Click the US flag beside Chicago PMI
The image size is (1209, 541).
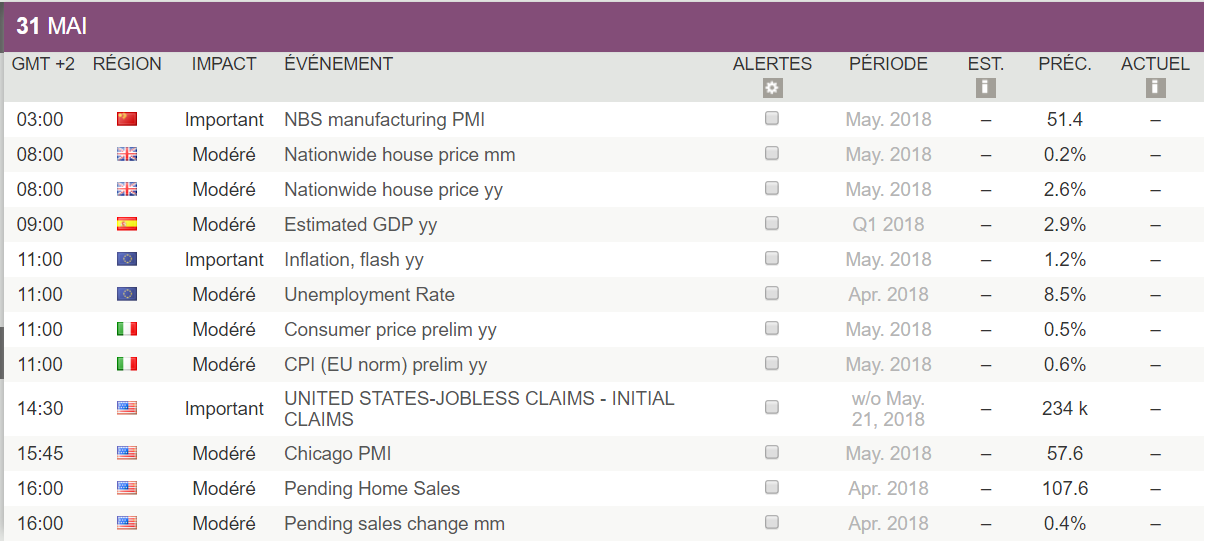tap(127, 453)
